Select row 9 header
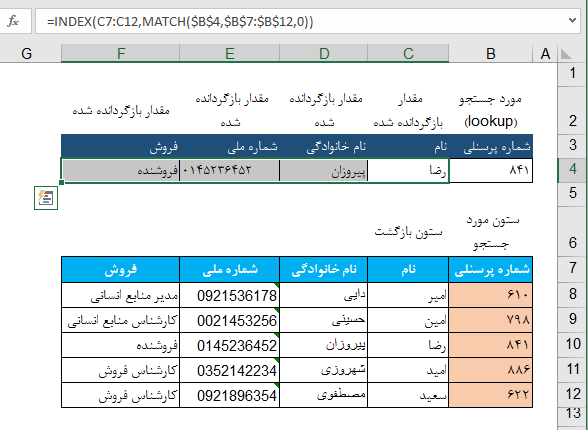The image size is (588, 430). point(573,319)
